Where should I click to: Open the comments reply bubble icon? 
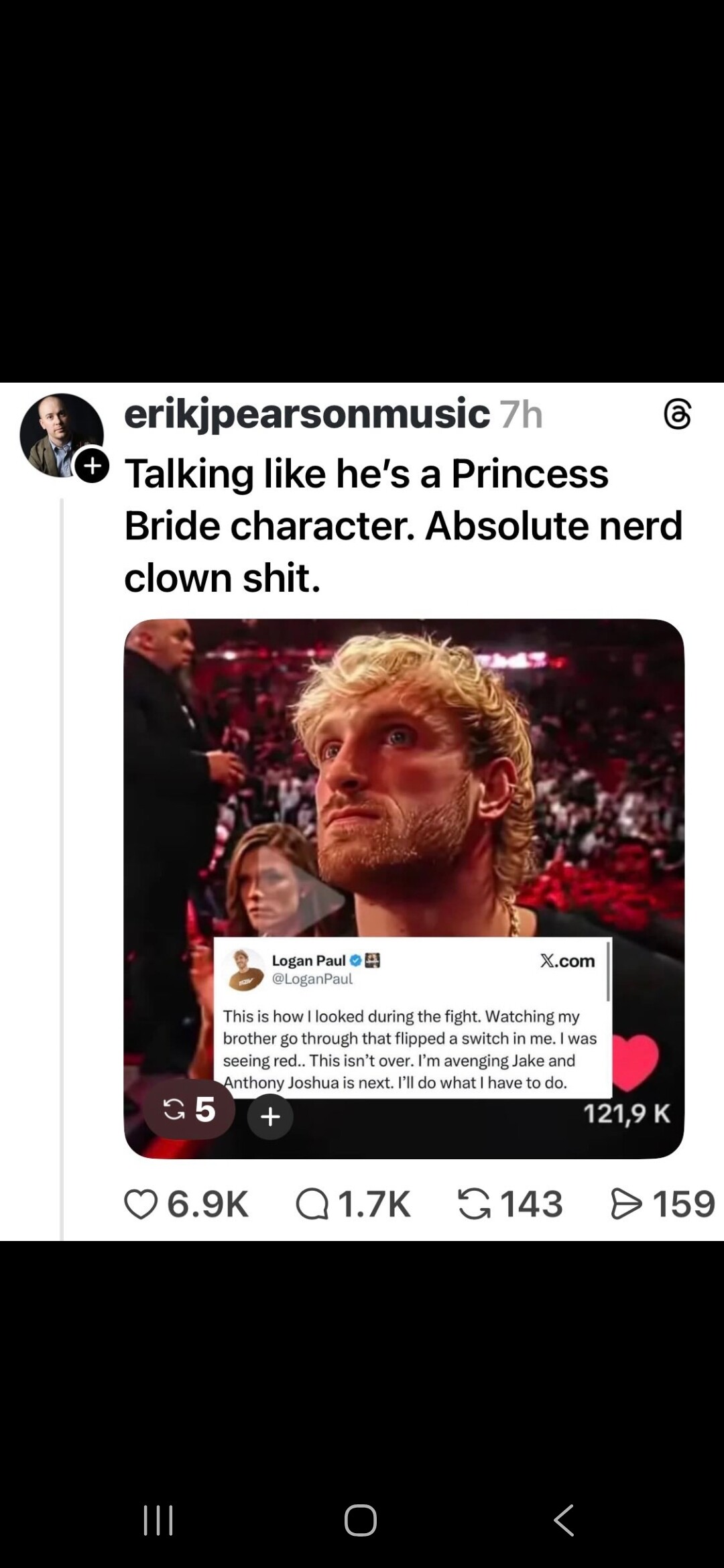tap(312, 1203)
